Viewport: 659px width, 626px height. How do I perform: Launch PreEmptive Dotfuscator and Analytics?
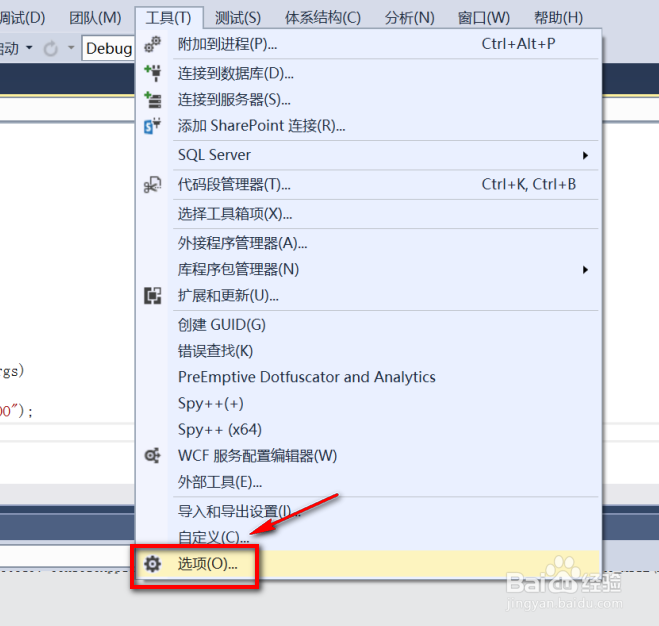point(369,377)
